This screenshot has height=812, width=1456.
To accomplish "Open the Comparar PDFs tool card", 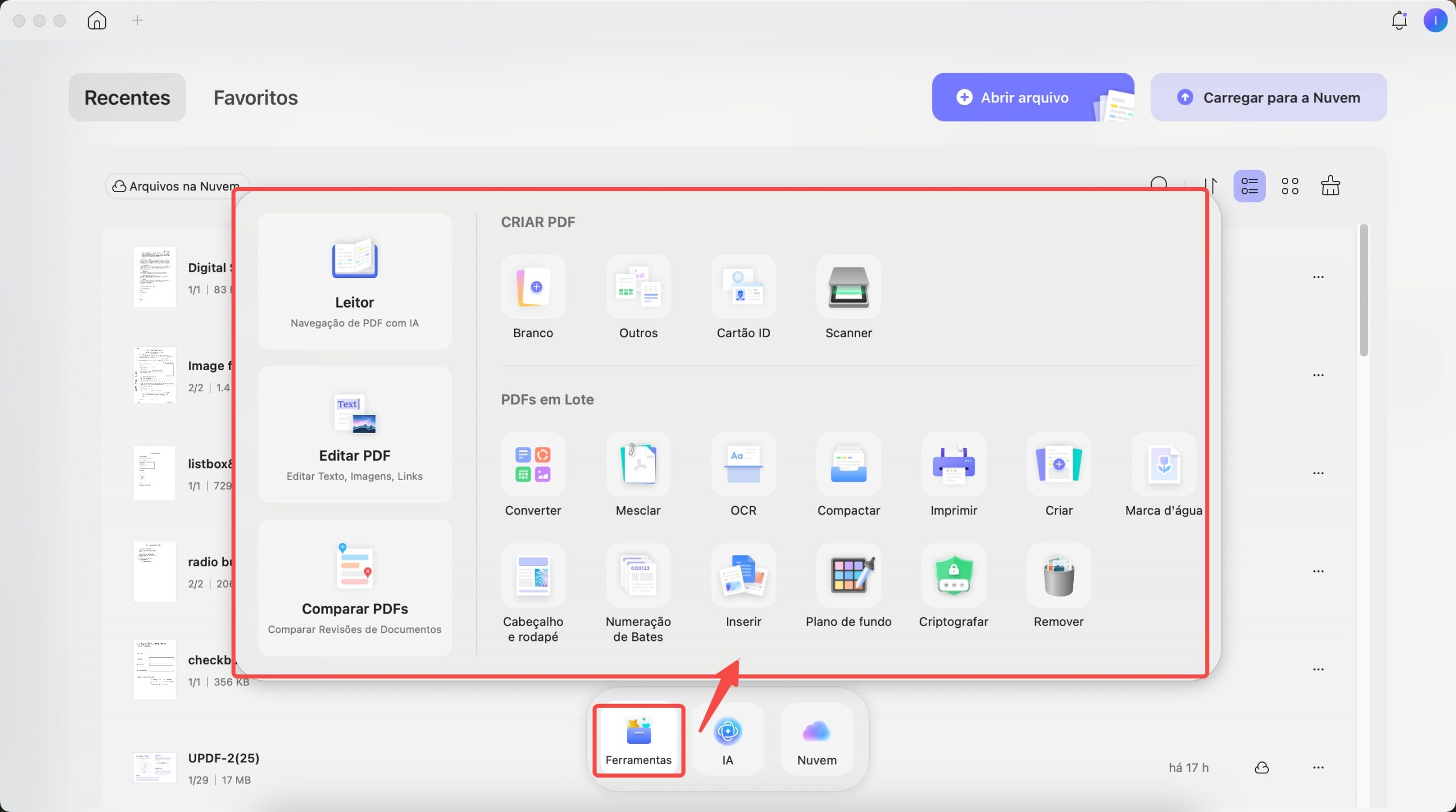I will (354, 587).
